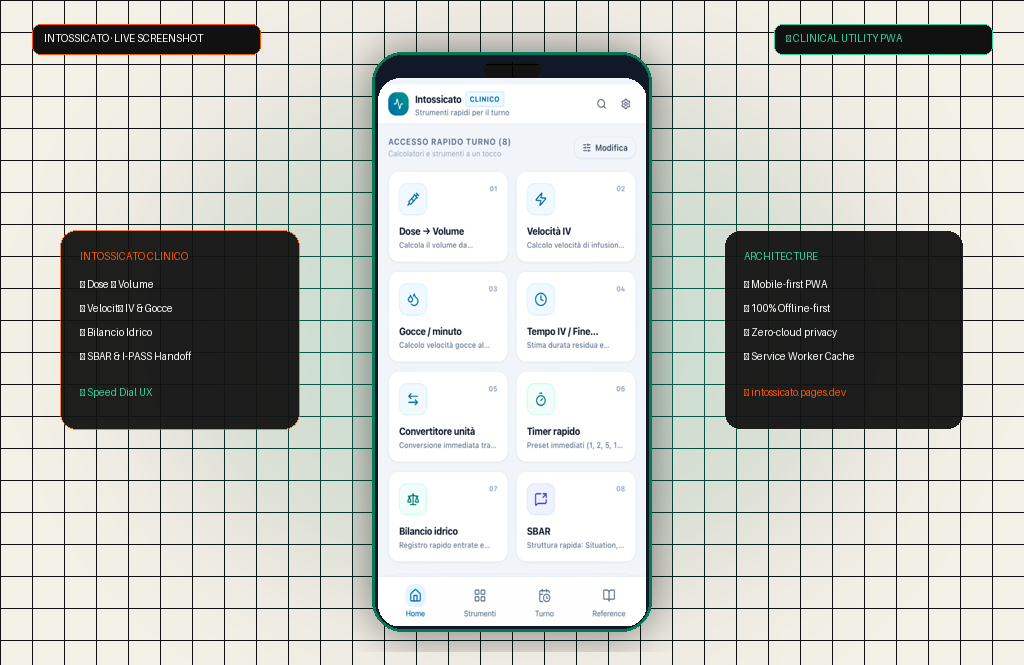This screenshot has width=1024, height=665.
Task: Click 'Bilancio Idrico' in Intossicato Clinico panel
Action: click(120, 332)
